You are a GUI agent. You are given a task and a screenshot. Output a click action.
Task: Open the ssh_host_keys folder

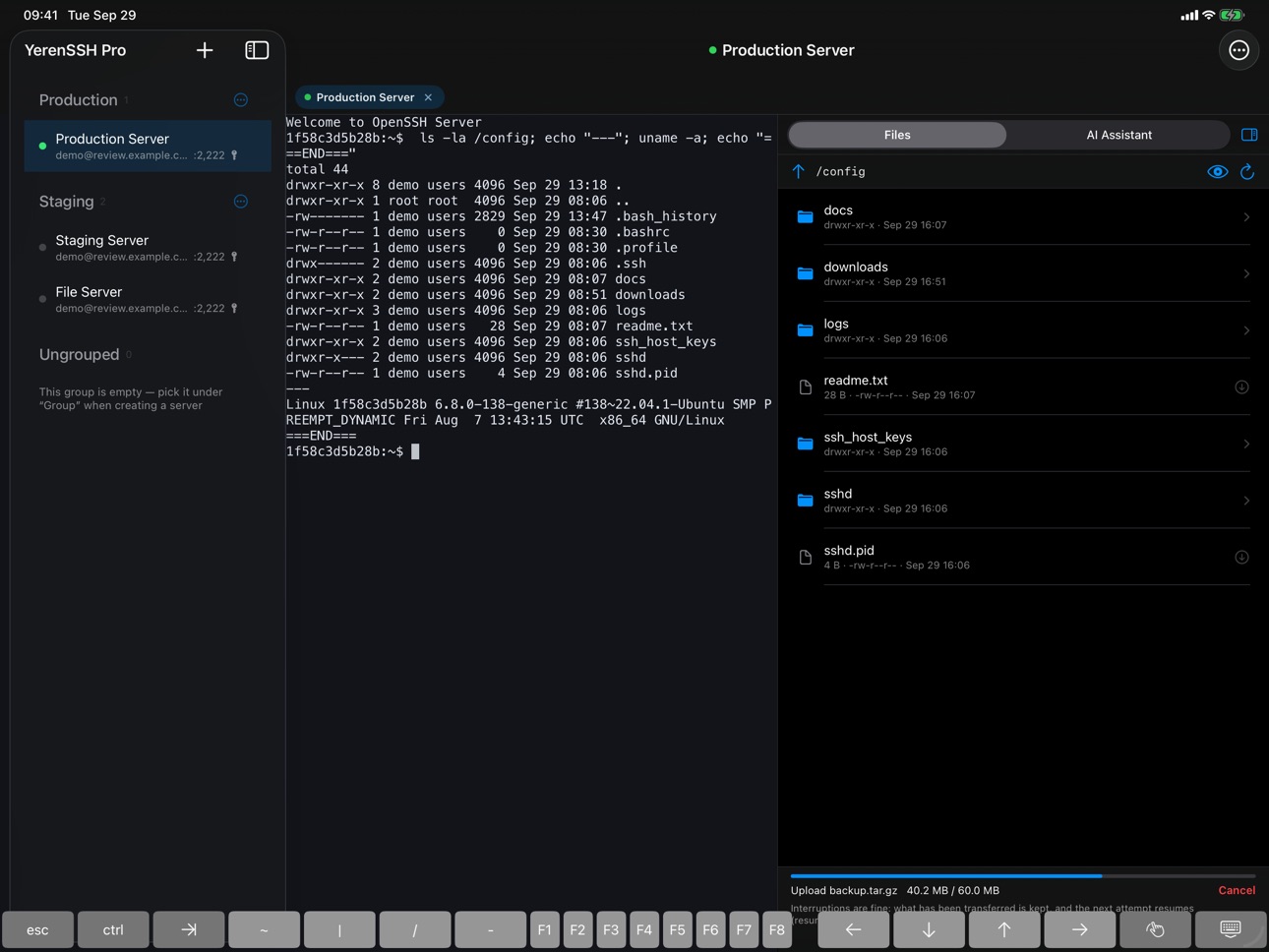[1023, 444]
